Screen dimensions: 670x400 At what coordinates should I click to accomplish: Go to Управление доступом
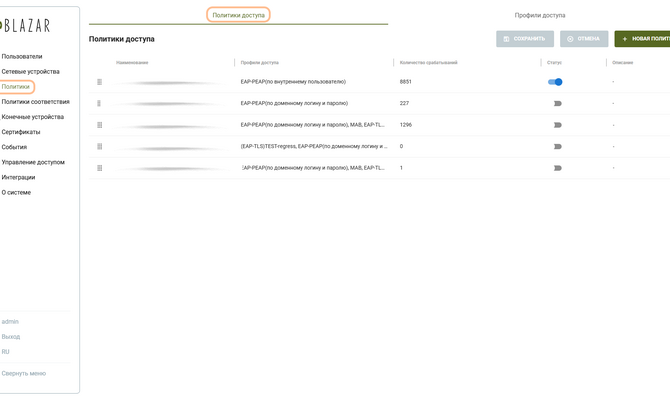point(33,162)
